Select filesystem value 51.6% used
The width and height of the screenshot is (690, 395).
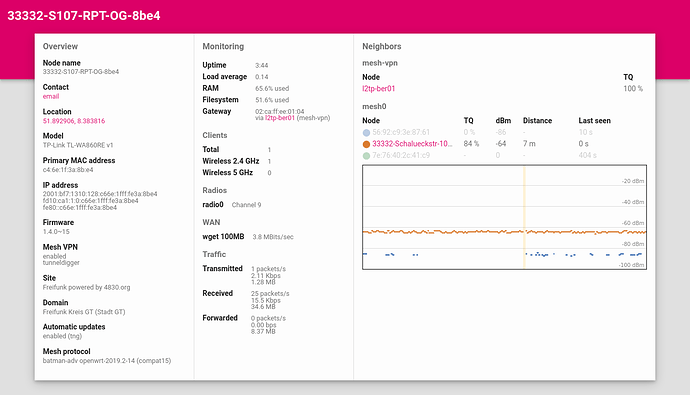point(272,100)
